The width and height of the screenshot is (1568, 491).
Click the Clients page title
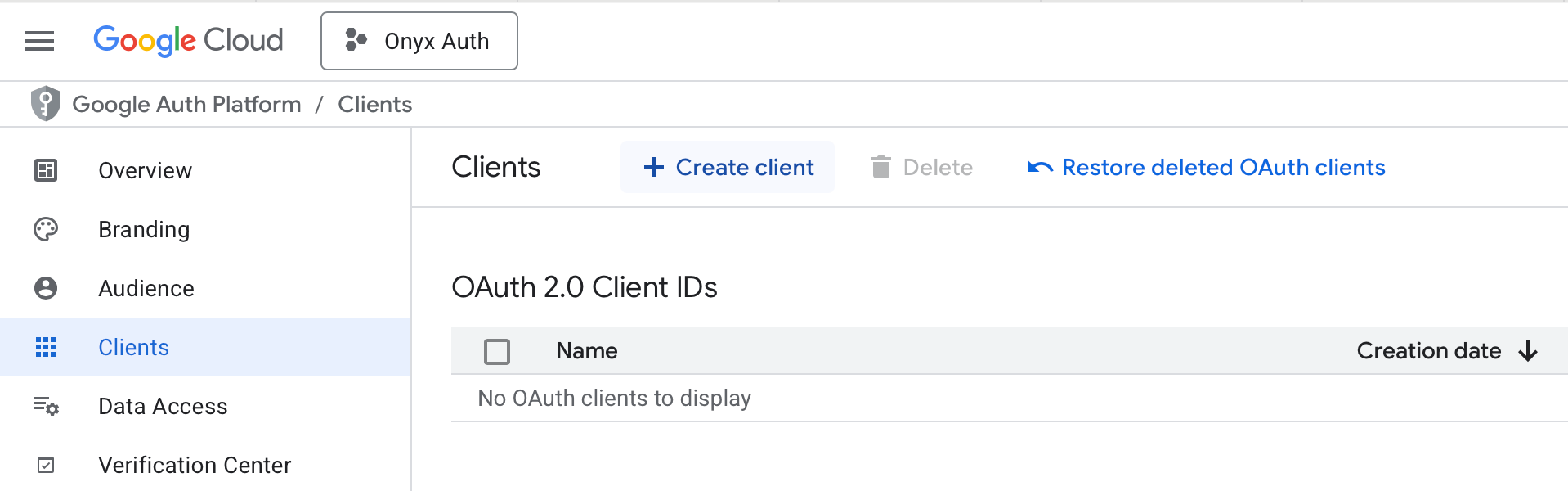click(496, 167)
